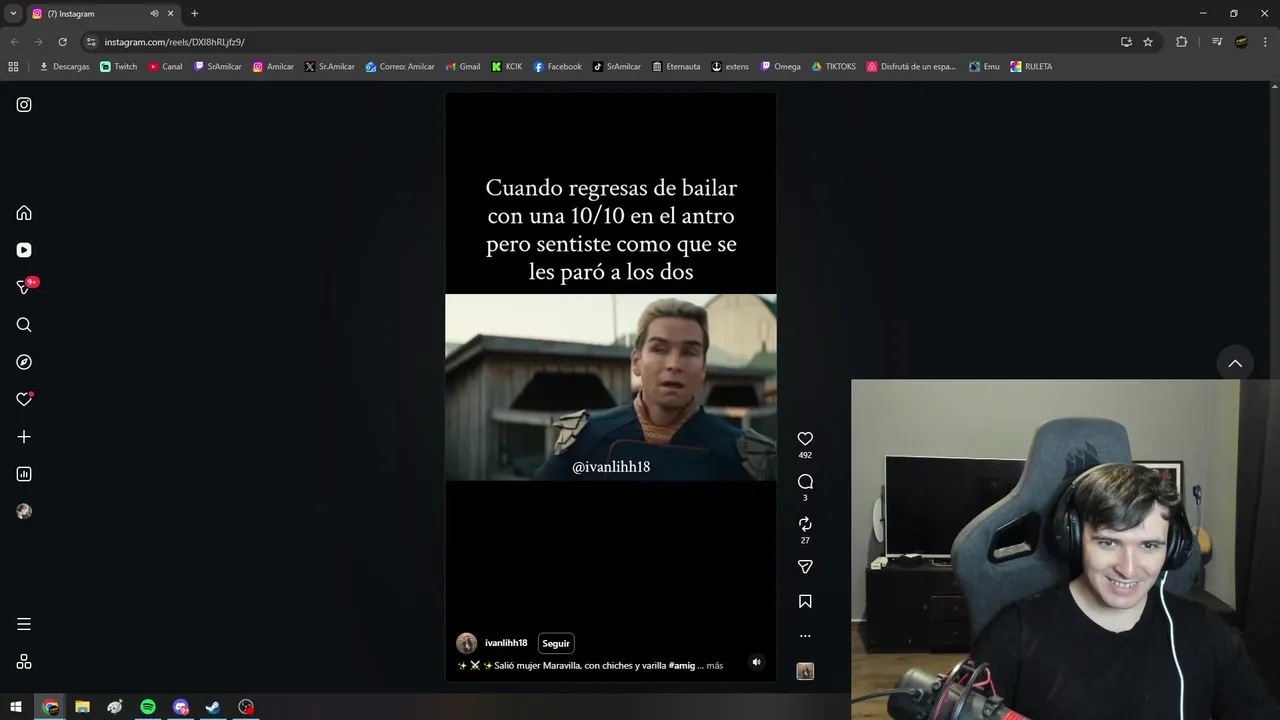Open #amig hashtag in caption

[682, 665]
